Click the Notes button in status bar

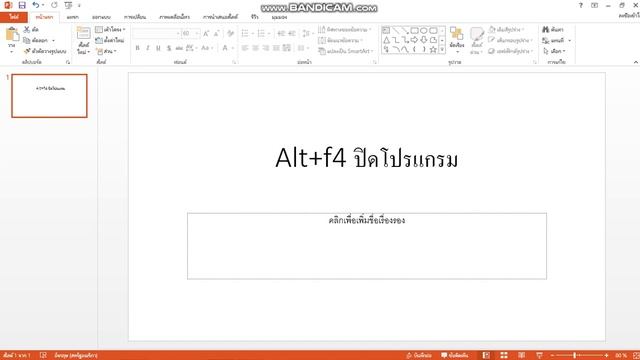coord(419,356)
